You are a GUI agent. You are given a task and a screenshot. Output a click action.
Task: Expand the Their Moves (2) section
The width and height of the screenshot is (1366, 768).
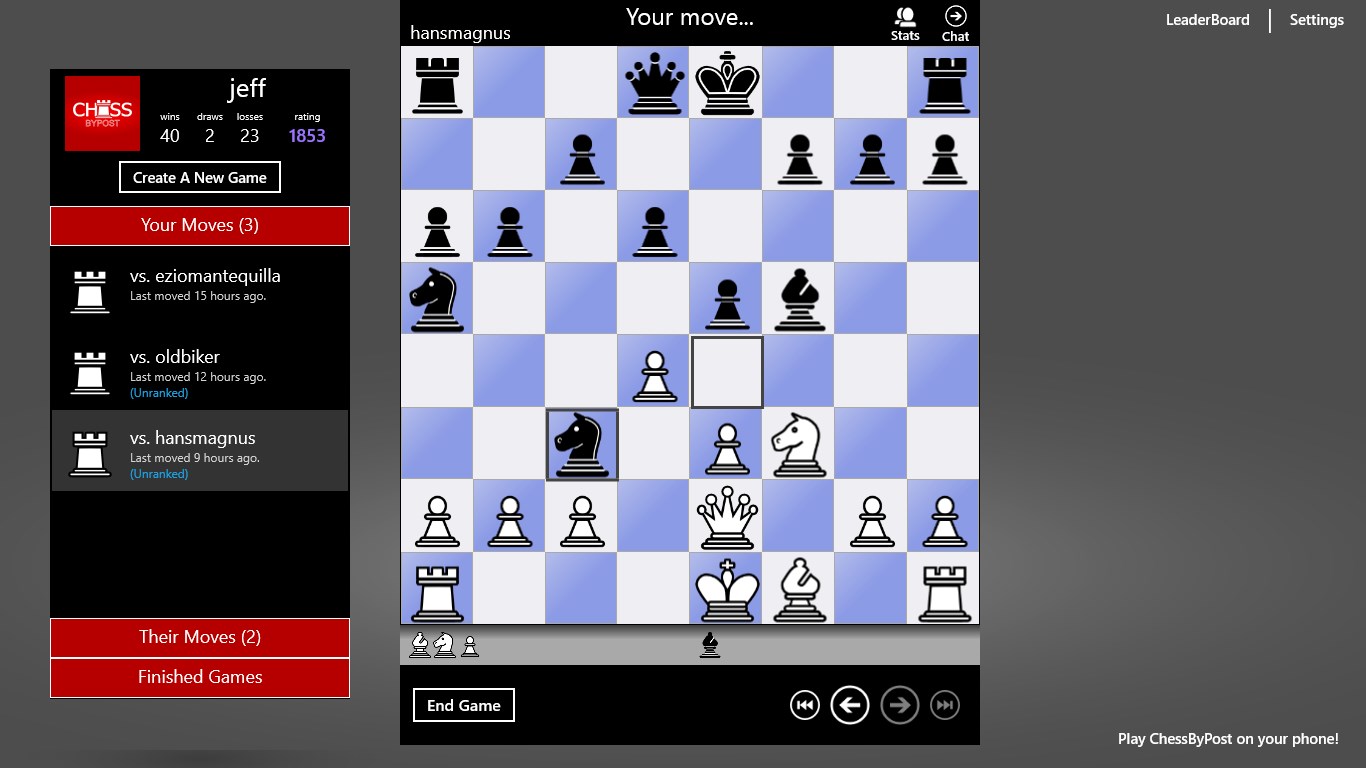(200, 637)
